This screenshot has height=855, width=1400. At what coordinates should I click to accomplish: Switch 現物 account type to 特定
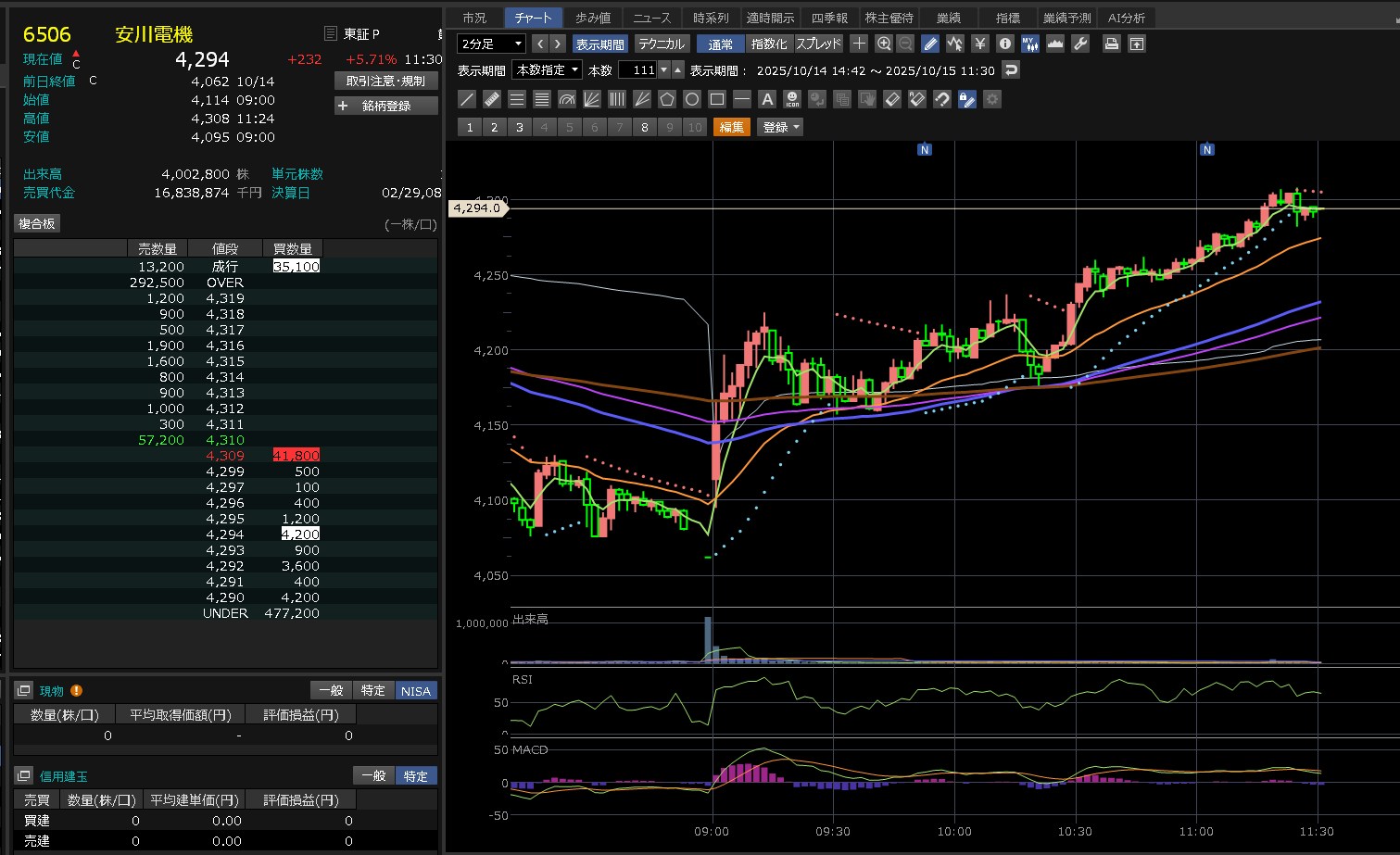coord(373,690)
